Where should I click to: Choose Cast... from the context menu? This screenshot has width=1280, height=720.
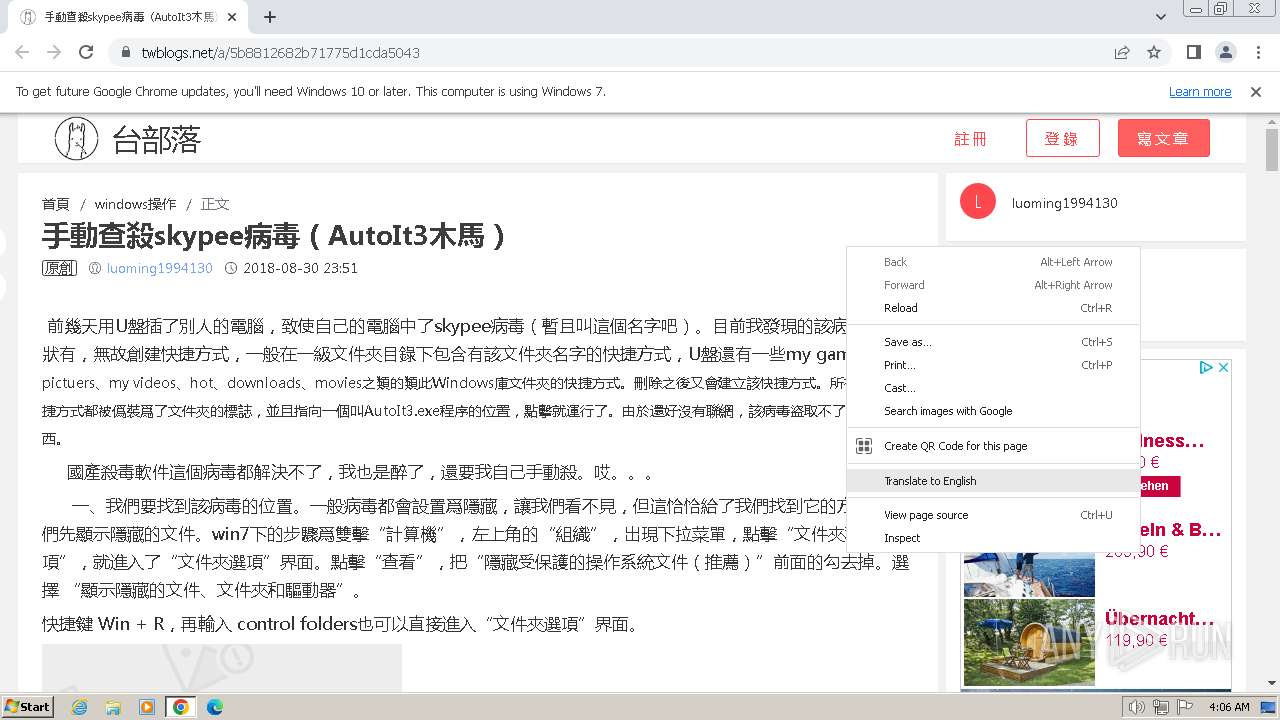click(x=993, y=388)
